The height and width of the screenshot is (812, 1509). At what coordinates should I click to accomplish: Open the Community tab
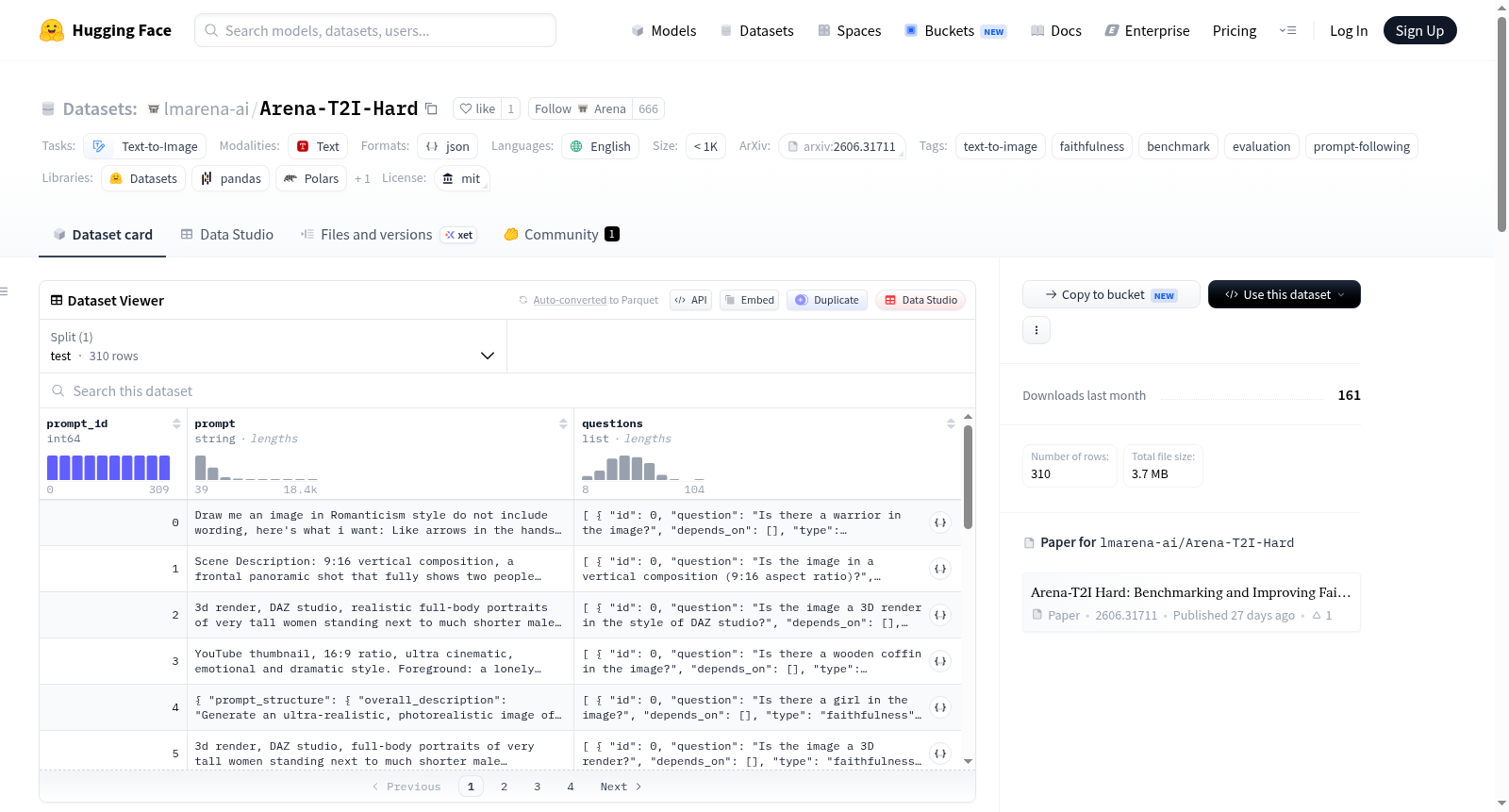pos(561,235)
